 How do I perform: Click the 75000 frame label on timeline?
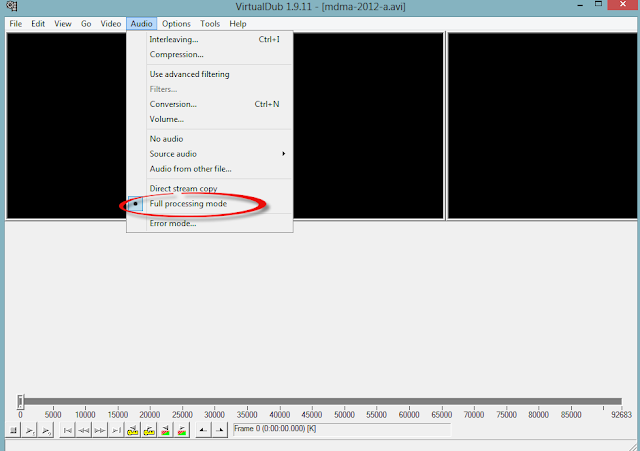[506, 415]
